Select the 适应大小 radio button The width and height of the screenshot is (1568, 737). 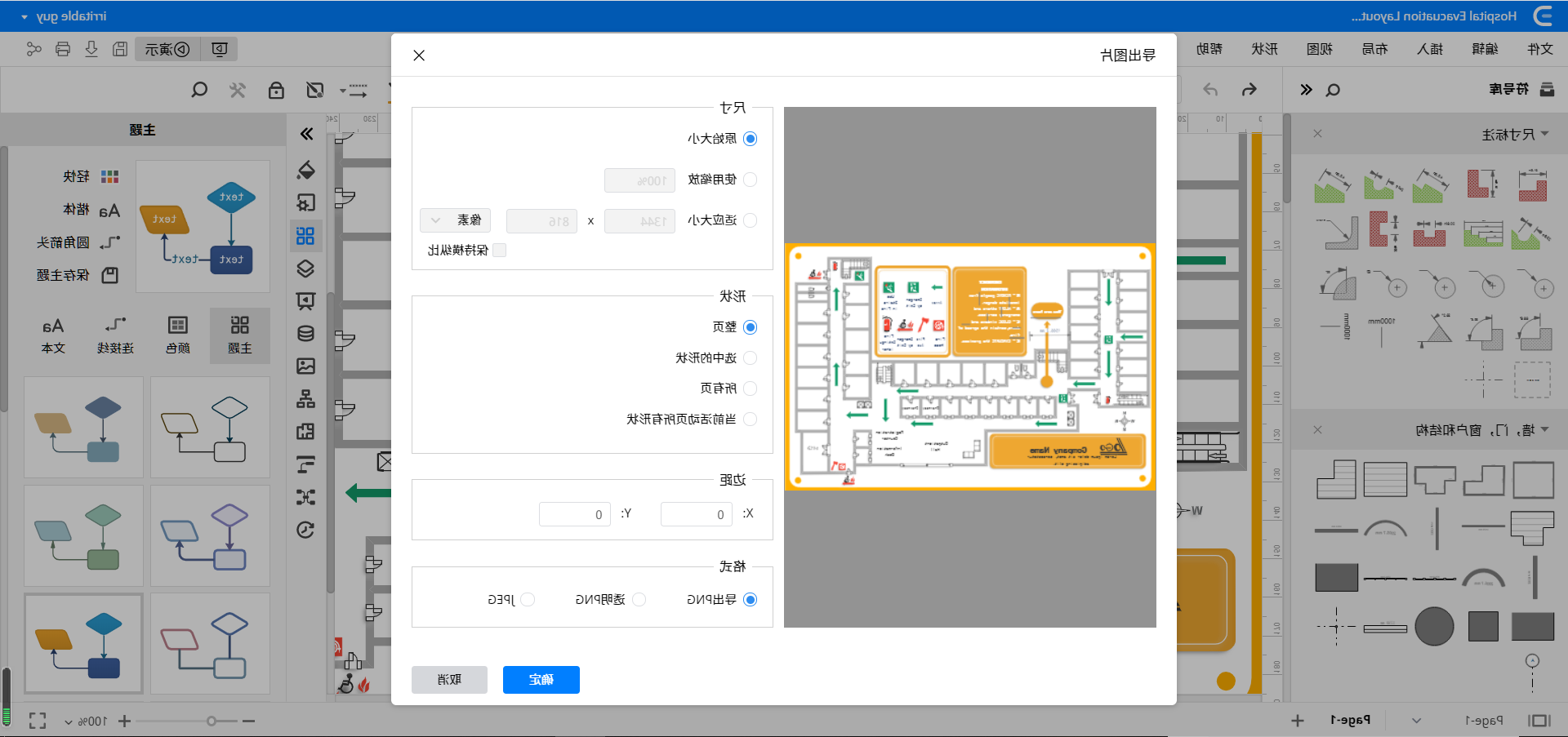pyautogui.click(x=751, y=220)
